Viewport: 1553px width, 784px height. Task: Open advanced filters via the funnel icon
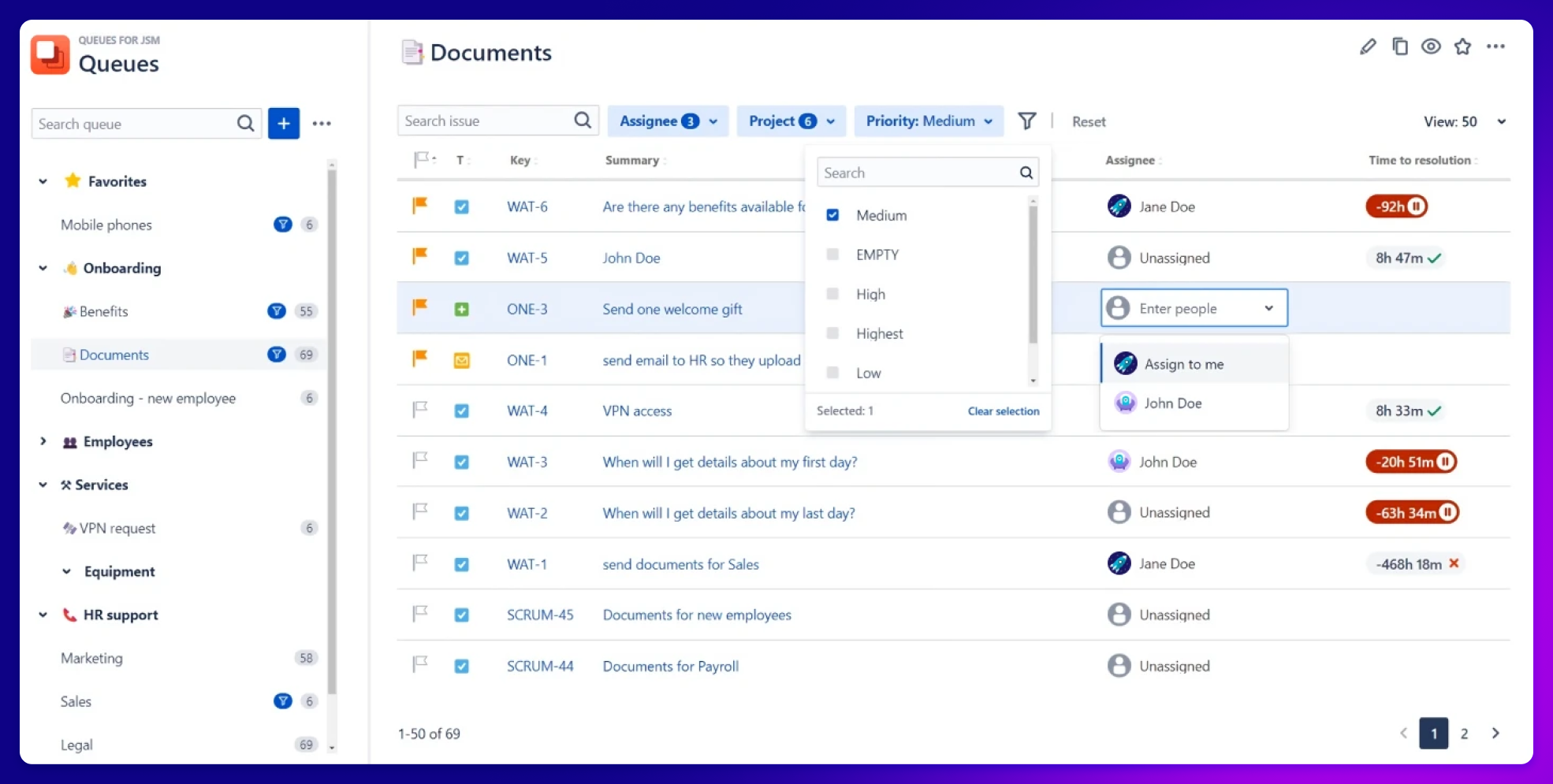point(1026,121)
